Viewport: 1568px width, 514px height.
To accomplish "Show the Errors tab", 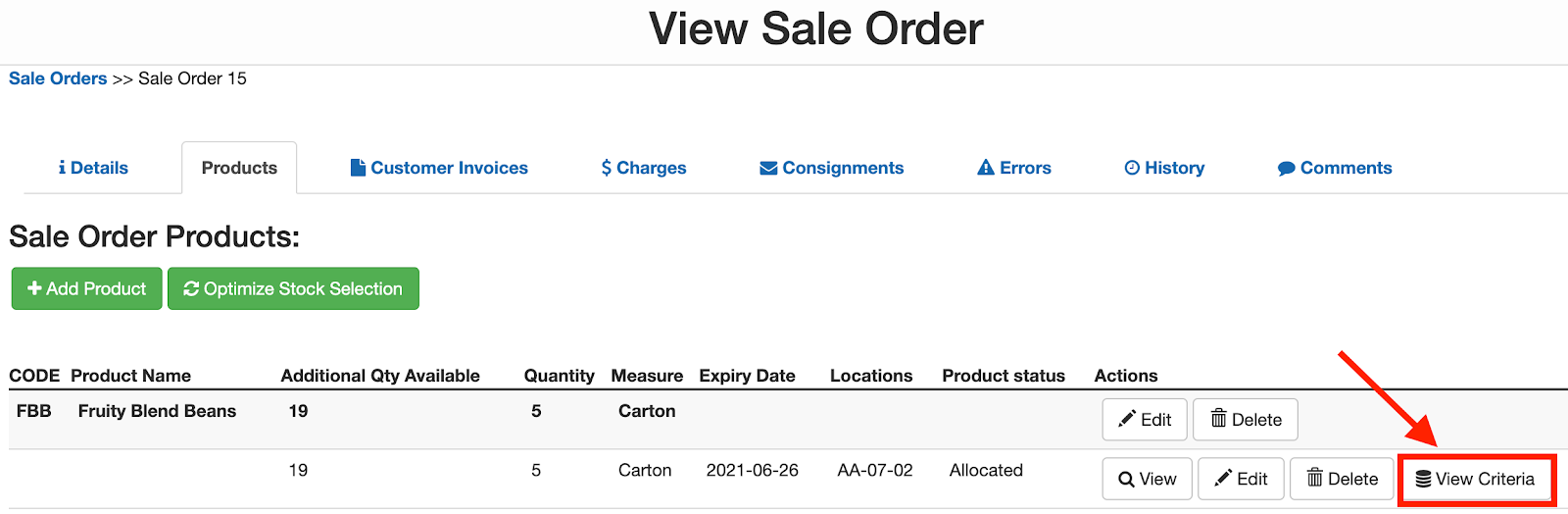I will tap(1014, 168).
